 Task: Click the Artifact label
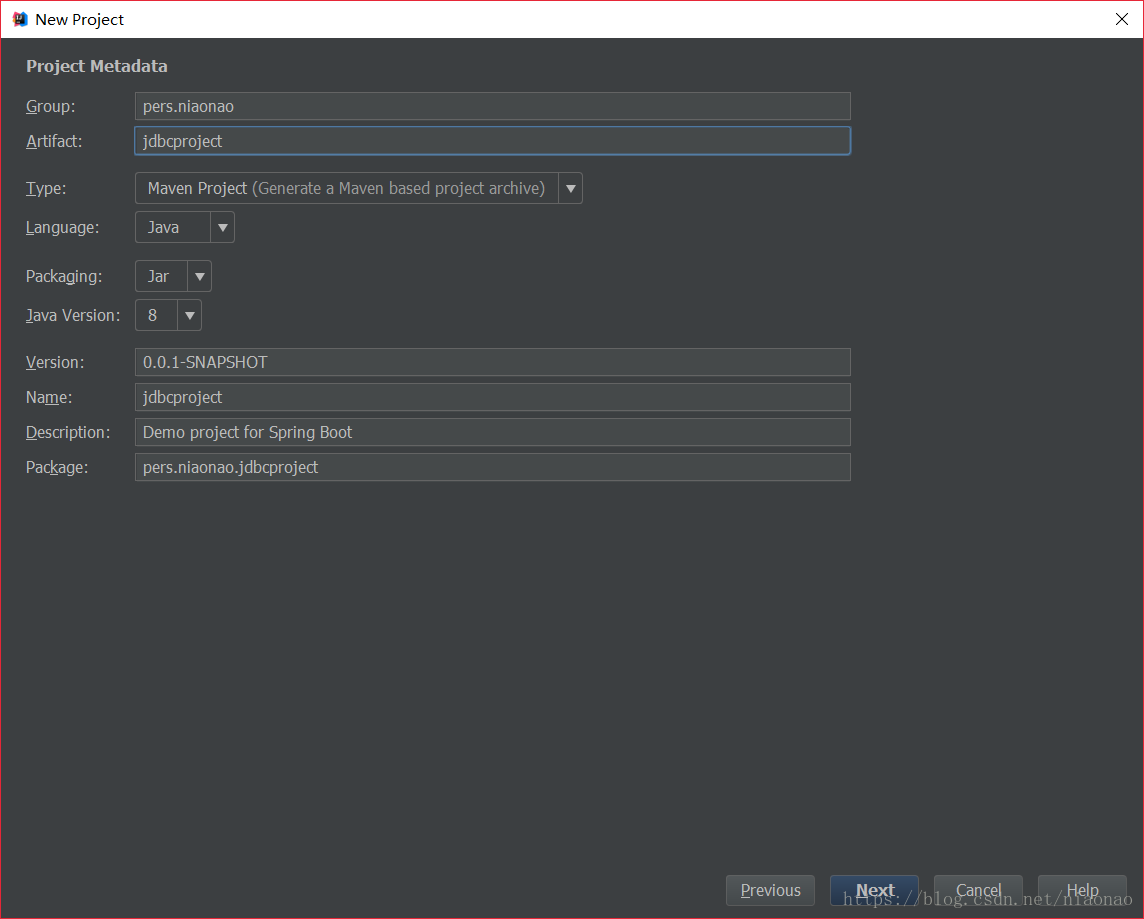point(54,141)
